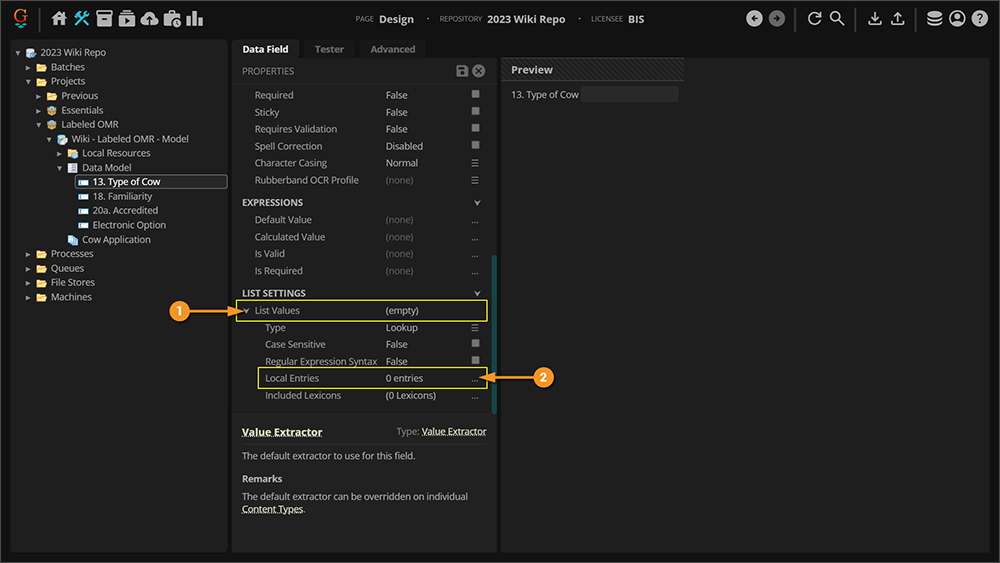Open the Home page icon
The image size is (1000, 563).
point(59,19)
